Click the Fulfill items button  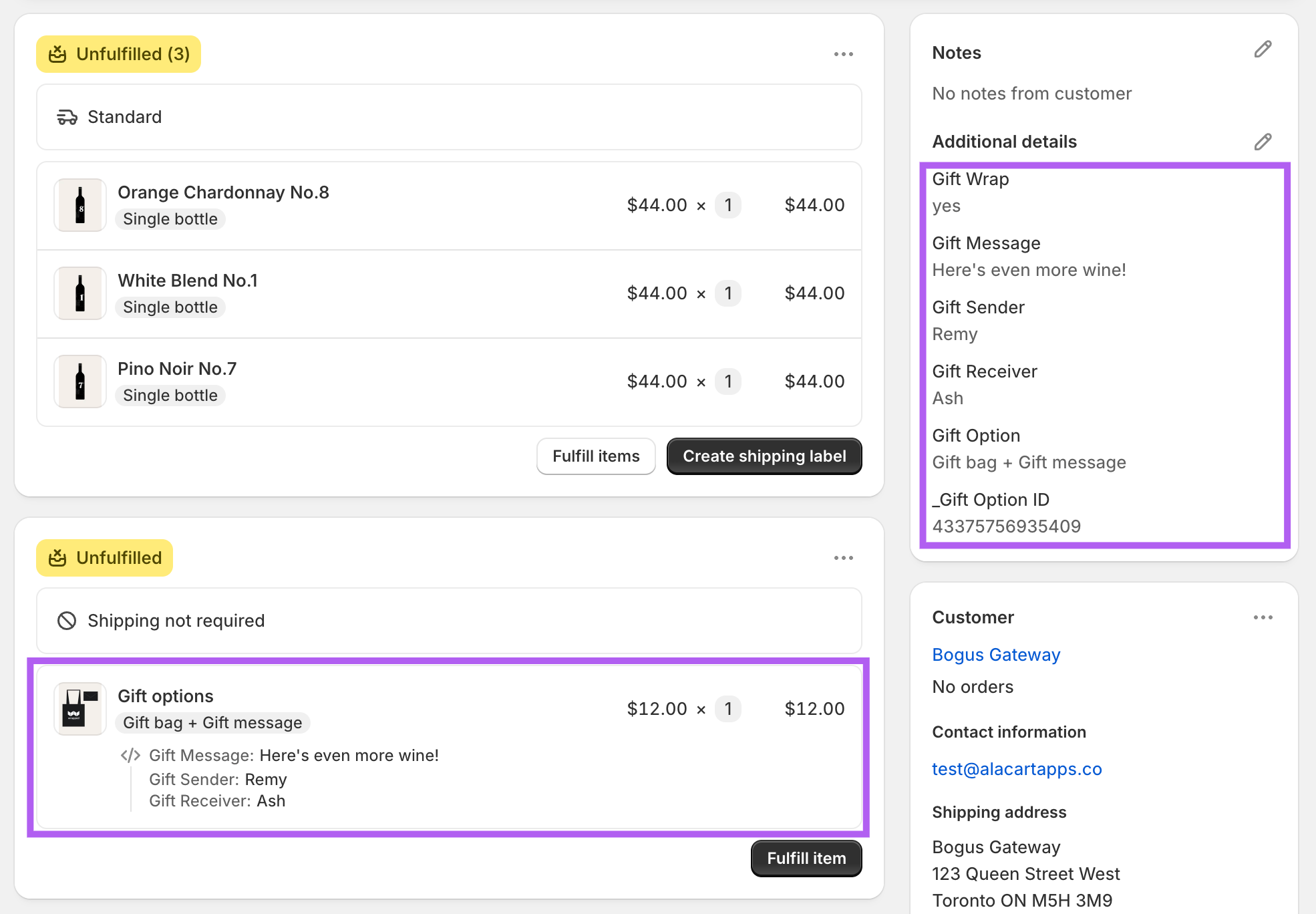(x=596, y=456)
